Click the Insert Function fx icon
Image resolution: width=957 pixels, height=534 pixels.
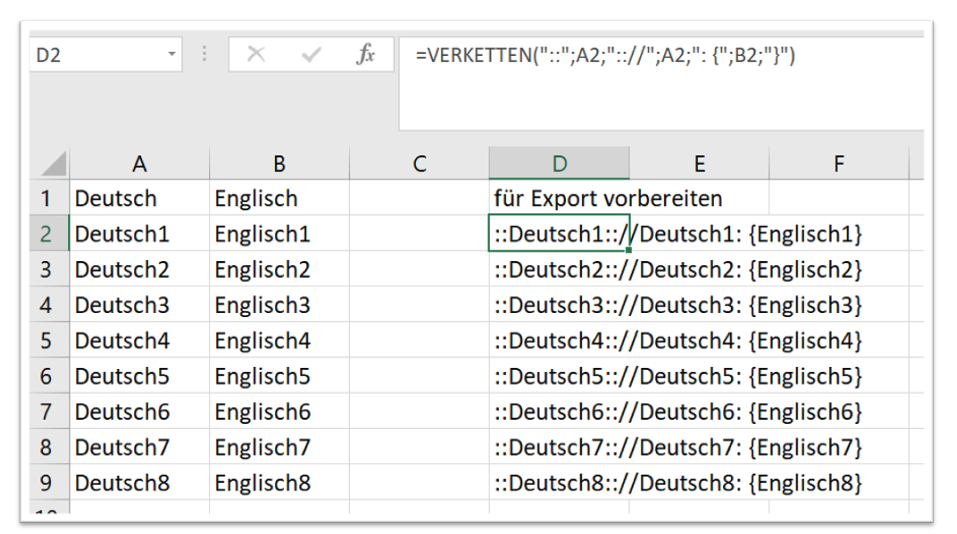(x=366, y=56)
